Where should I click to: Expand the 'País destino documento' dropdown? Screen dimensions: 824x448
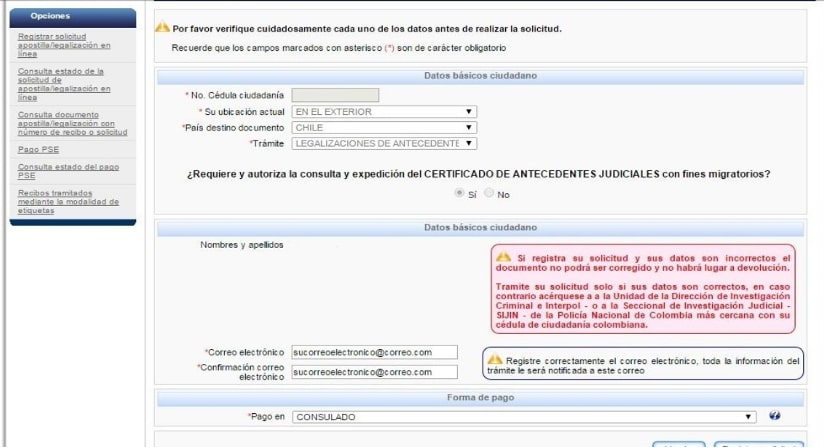[x=384, y=127]
